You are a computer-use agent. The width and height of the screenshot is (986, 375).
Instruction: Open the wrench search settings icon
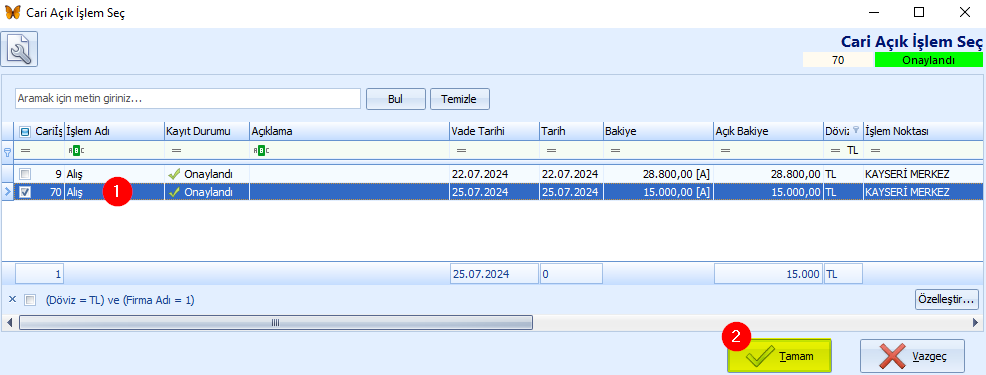pyautogui.click(x=19, y=49)
